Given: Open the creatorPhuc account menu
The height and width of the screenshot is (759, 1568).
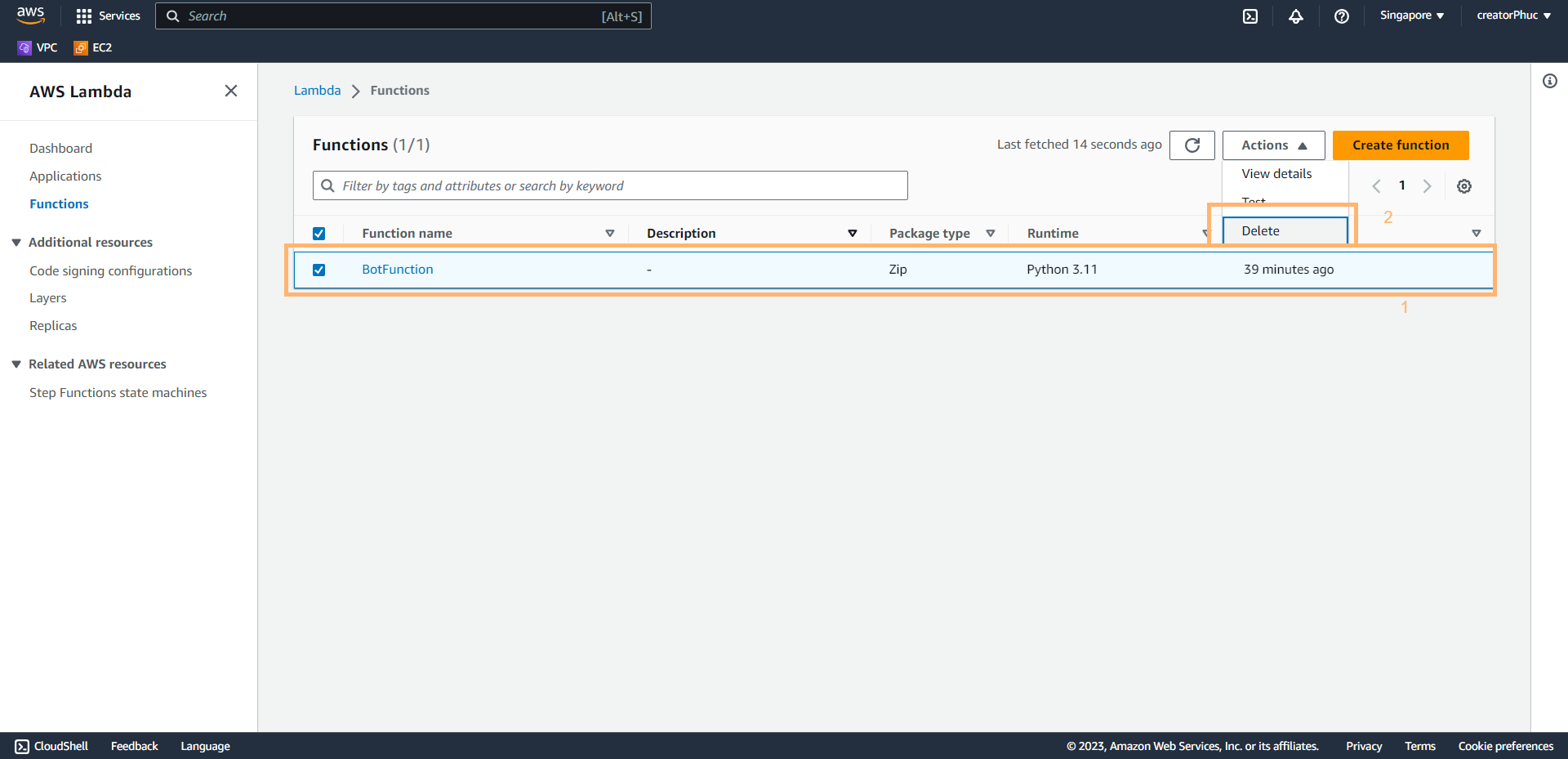Looking at the screenshot, I should click(x=1513, y=16).
